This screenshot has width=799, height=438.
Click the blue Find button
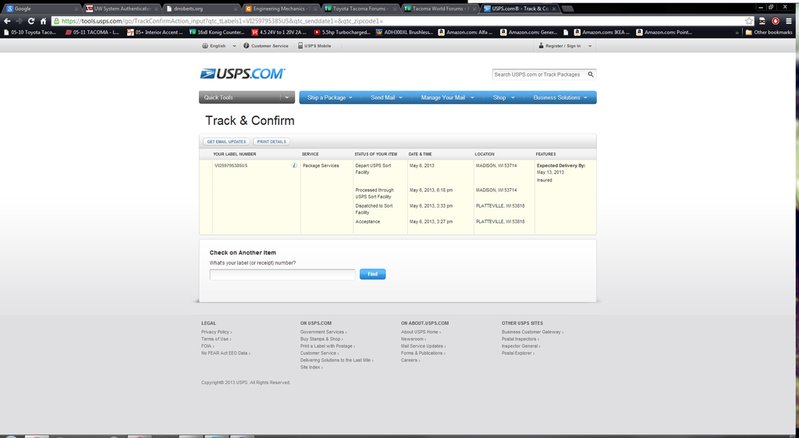(x=372, y=274)
